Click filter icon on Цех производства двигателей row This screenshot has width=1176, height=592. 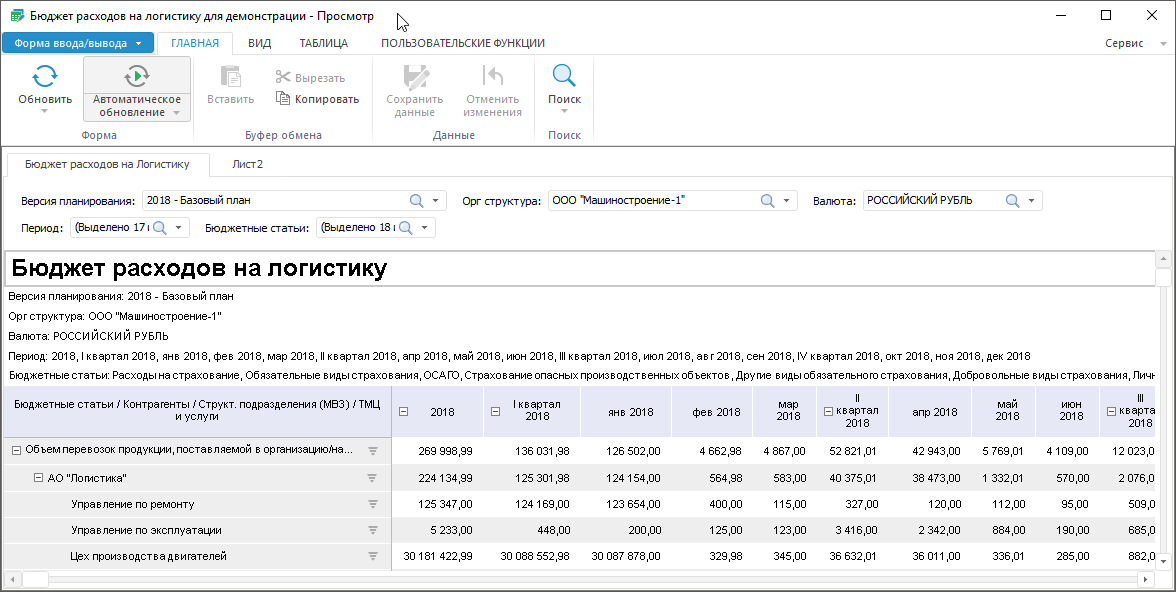coord(372,556)
